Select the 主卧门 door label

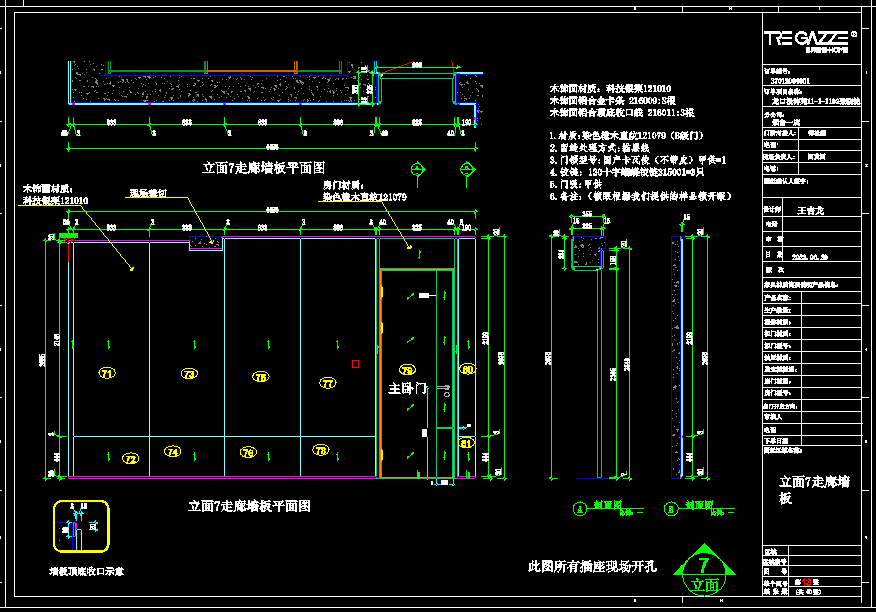(407, 388)
